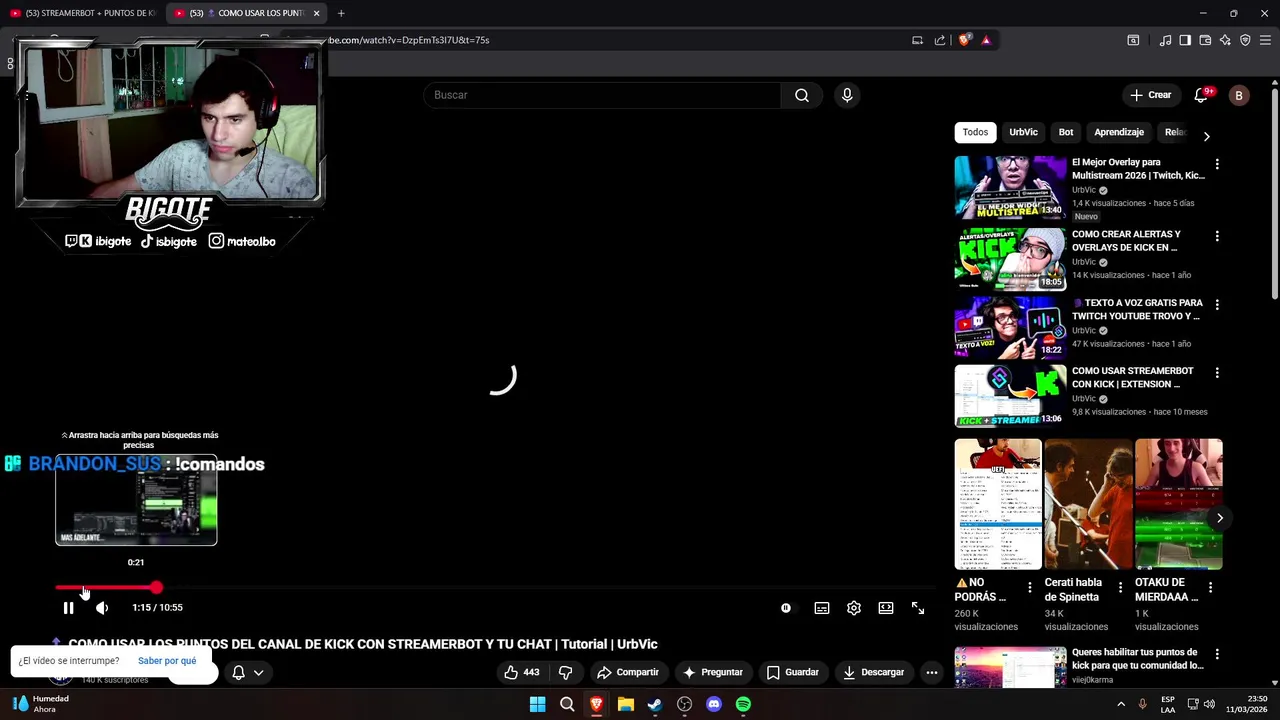Click the Preguntar button
Screen dimensions: 1280x720
(713, 672)
